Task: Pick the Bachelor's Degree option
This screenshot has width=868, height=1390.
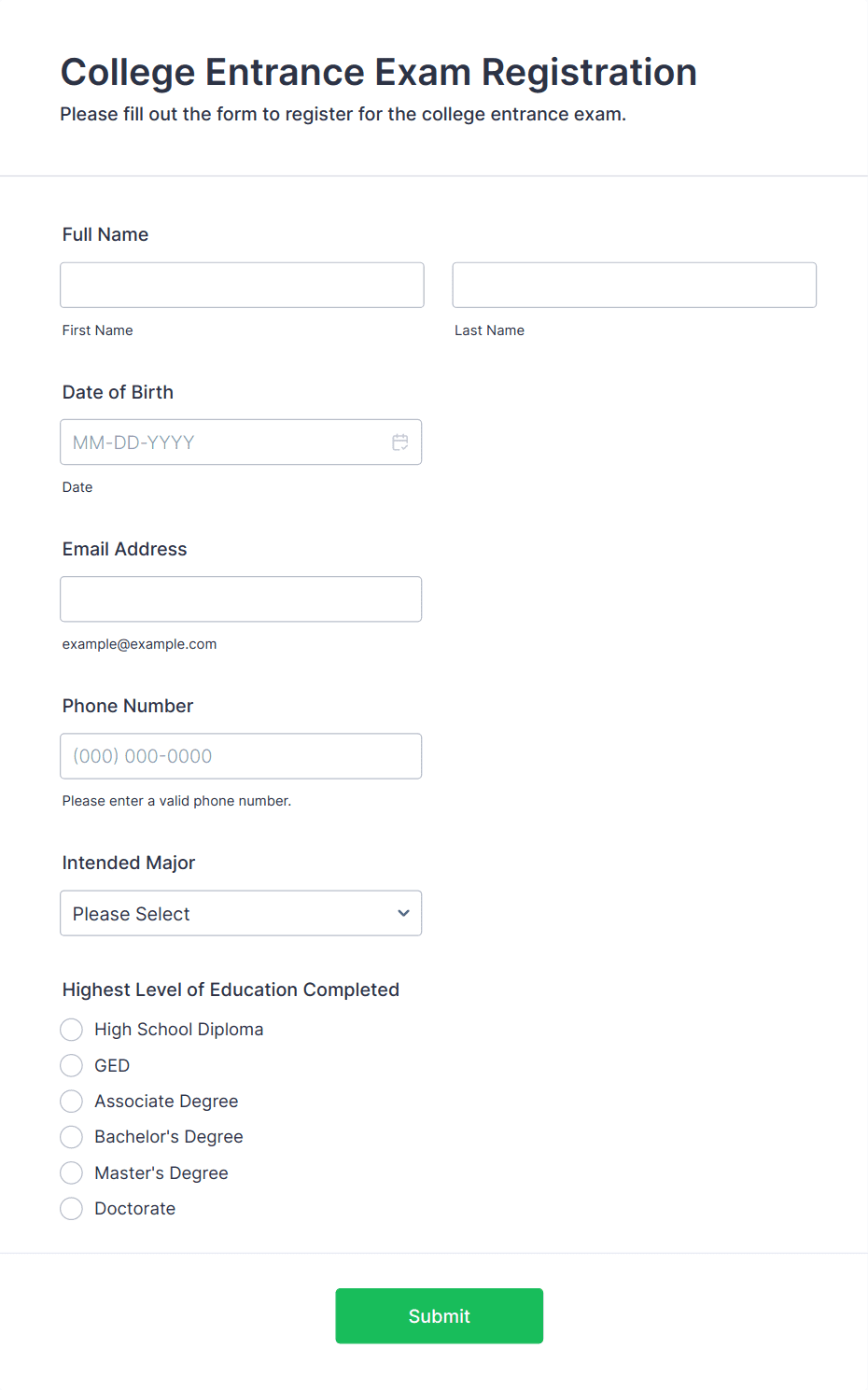Action: pos(72,1137)
